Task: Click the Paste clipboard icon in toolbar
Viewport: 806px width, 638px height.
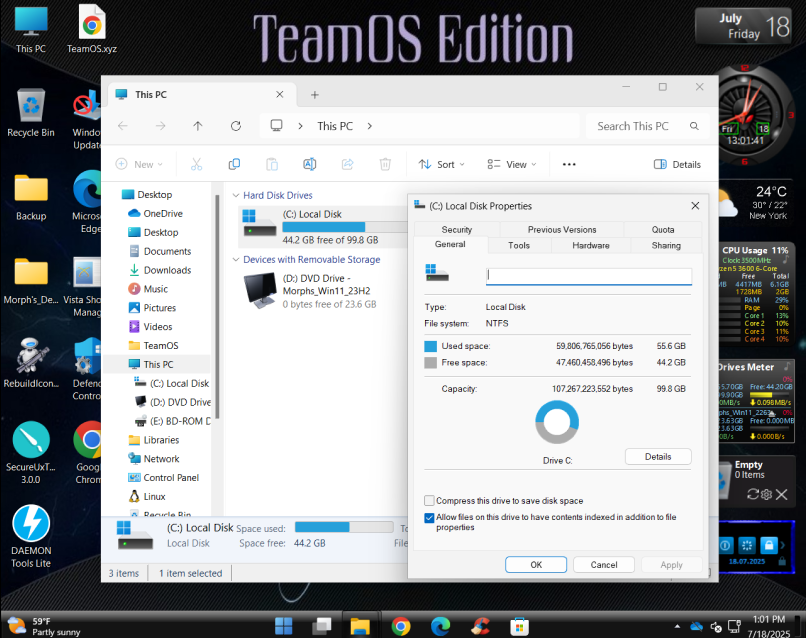Action: [x=272, y=165]
